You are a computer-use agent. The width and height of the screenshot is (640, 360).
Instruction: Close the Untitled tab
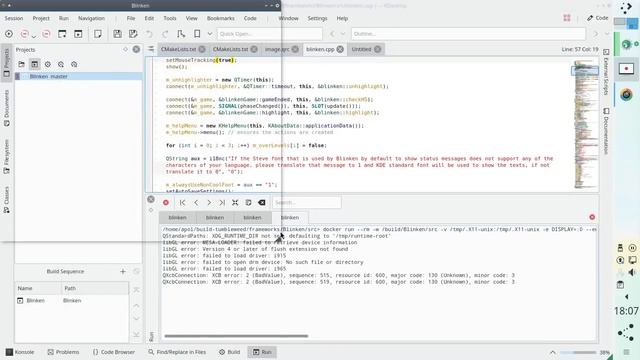378,49
